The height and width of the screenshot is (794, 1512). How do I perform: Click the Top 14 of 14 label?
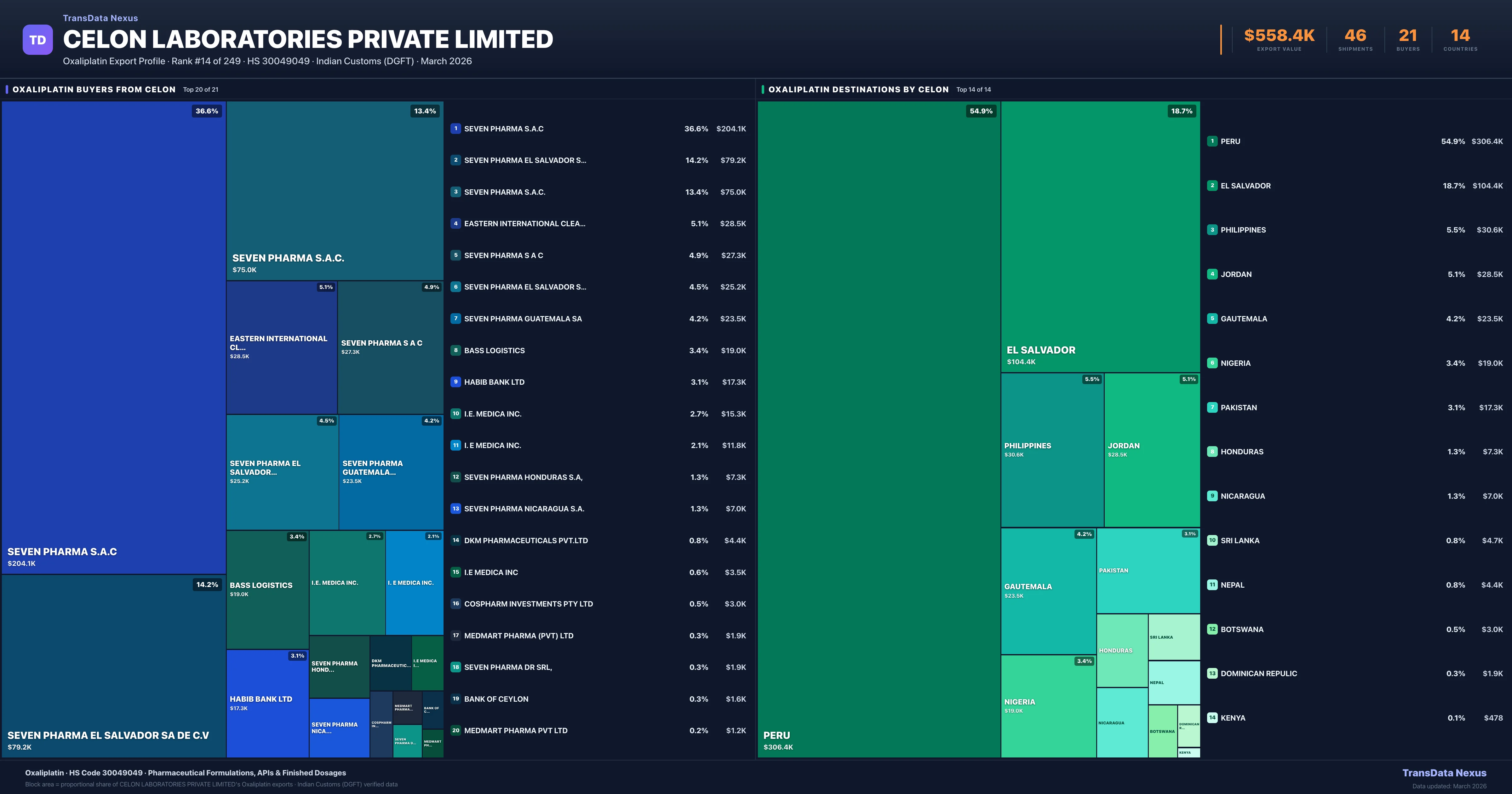[973, 89]
